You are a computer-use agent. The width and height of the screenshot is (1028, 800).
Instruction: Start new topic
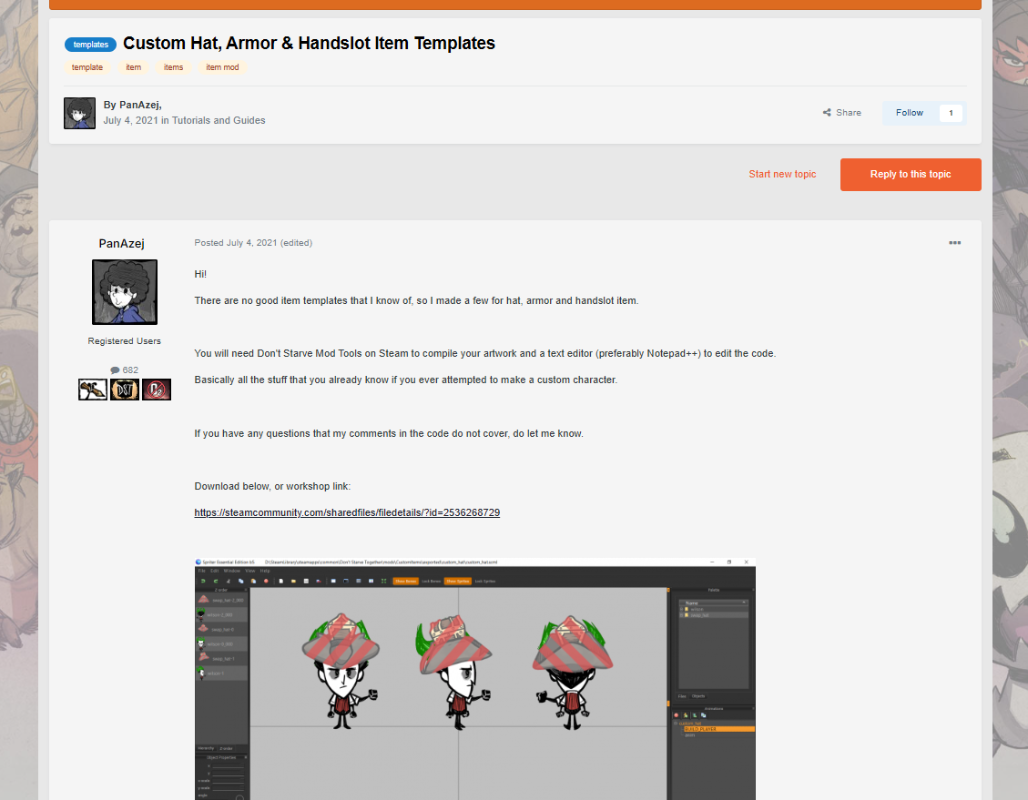[782, 174]
